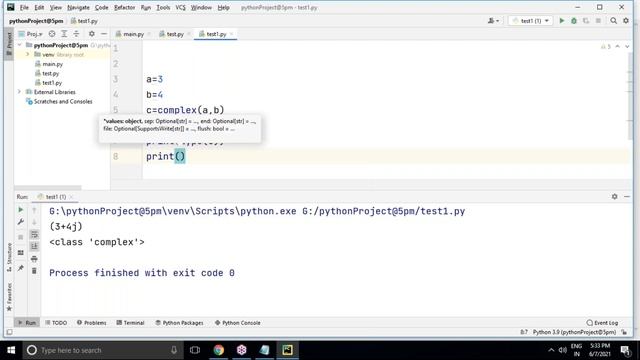Expand External Libraries node
This screenshot has width=640, height=360.
[x=19, y=92]
